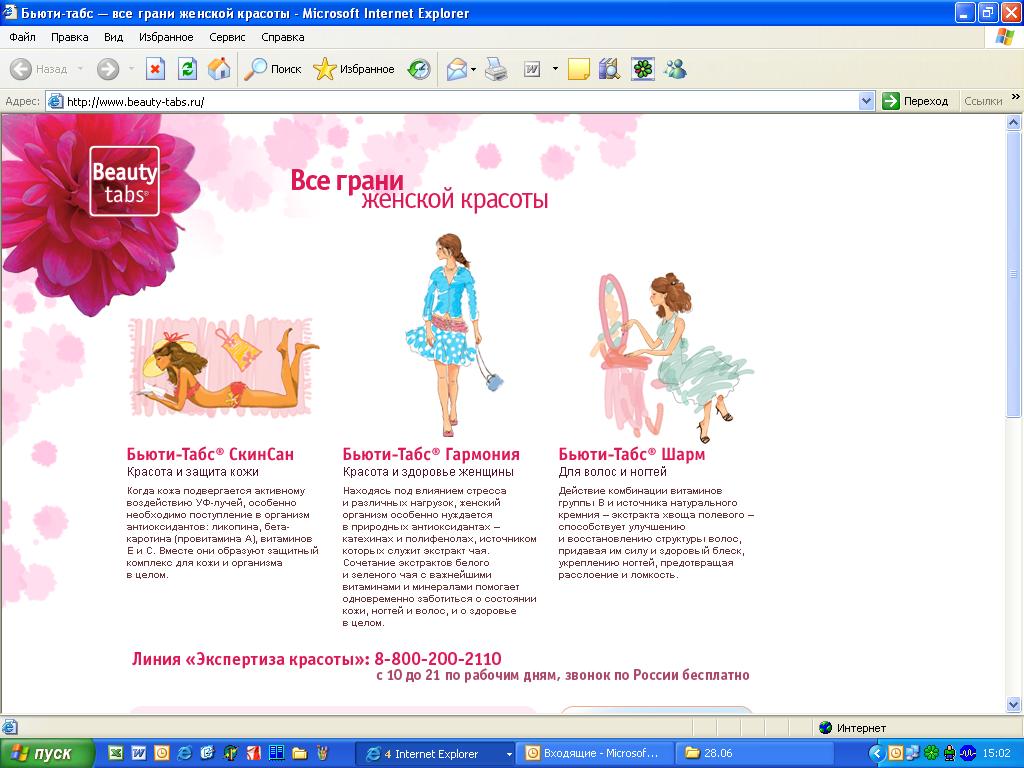Open the folder icon in quick launch
This screenshot has height=768, width=1024.
click(x=300, y=753)
